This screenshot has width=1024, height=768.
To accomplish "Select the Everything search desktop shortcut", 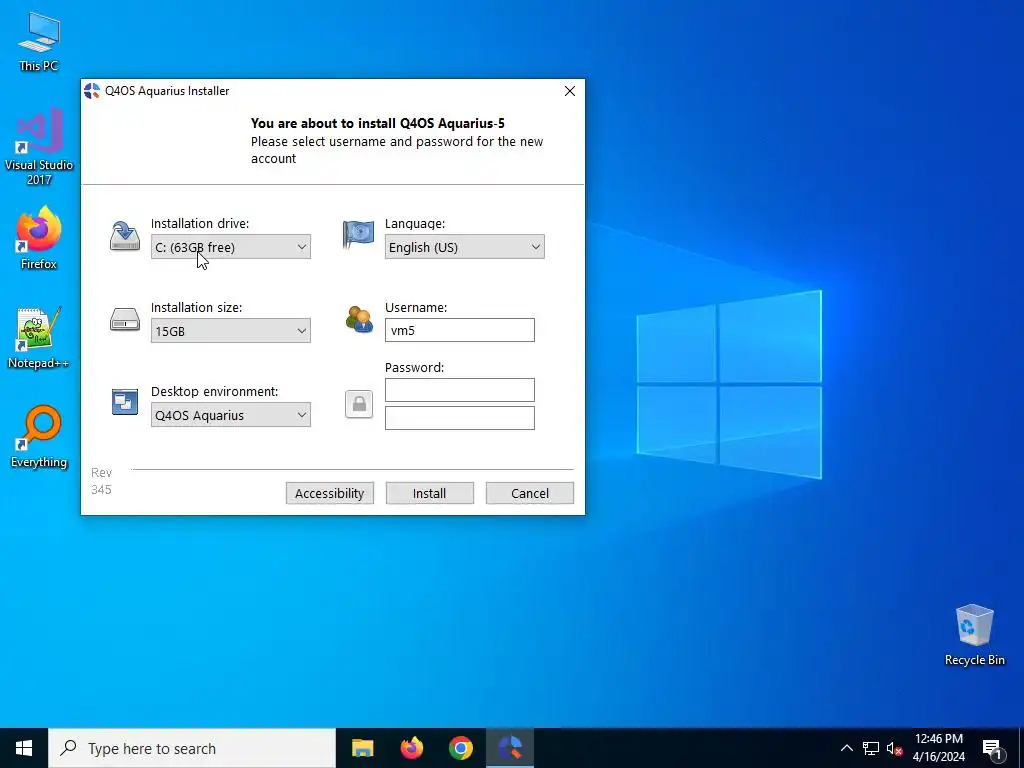I will 39,437.
